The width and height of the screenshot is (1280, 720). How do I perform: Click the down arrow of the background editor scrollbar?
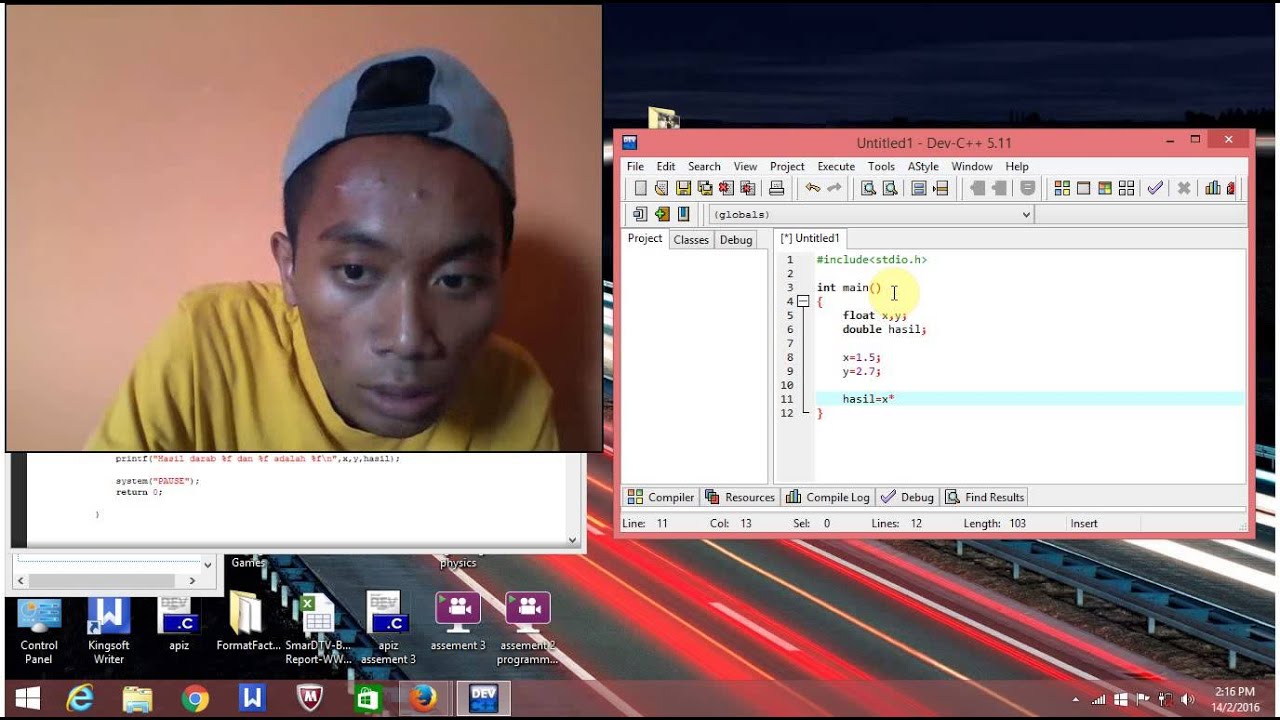click(x=573, y=539)
